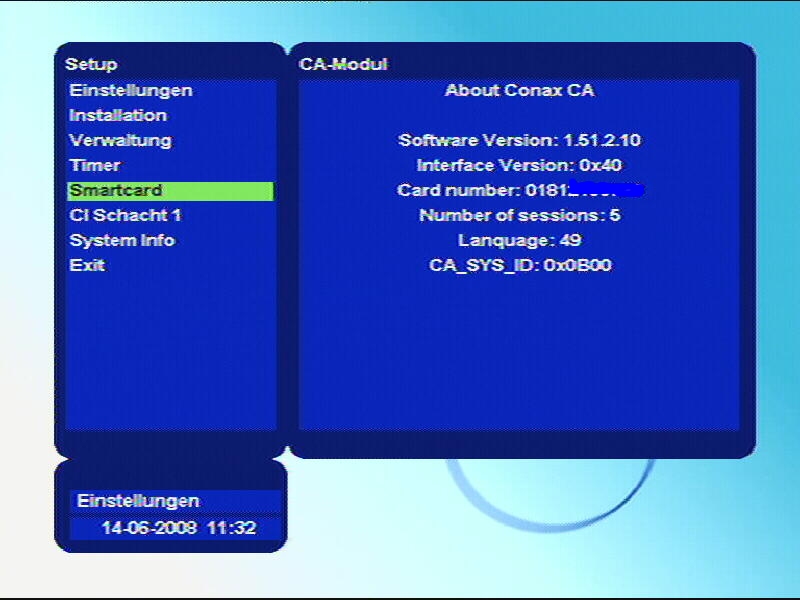Click the Setup panel title
800x600 pixels.
point(91,64)
